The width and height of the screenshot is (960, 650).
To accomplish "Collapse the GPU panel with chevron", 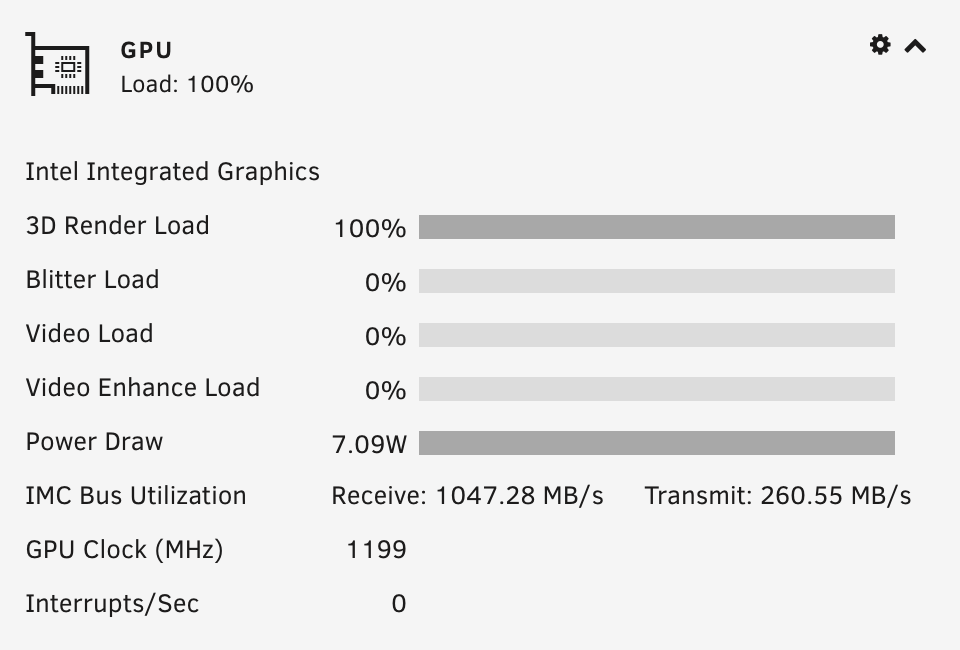I will pyautogui.click(x=915, y=46).
